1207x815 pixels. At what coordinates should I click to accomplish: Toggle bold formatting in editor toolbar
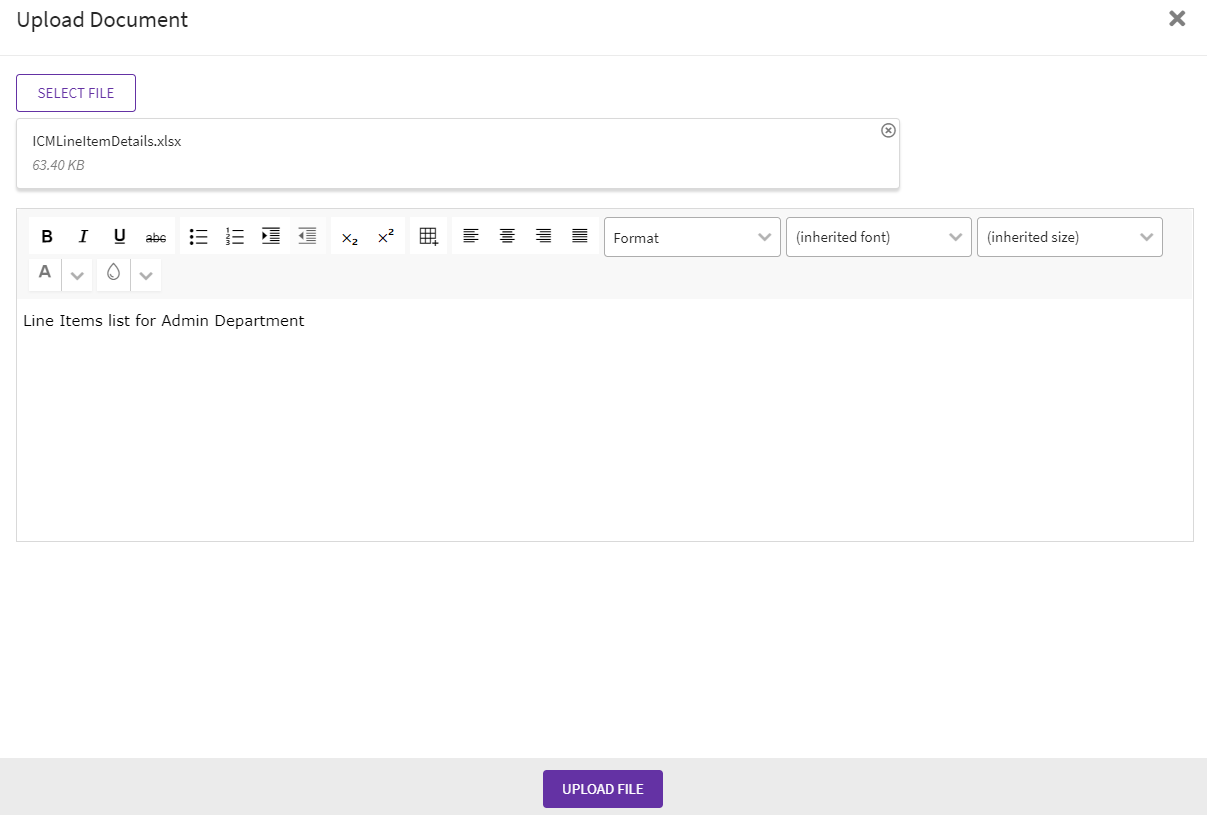click(x=47, y=237)
